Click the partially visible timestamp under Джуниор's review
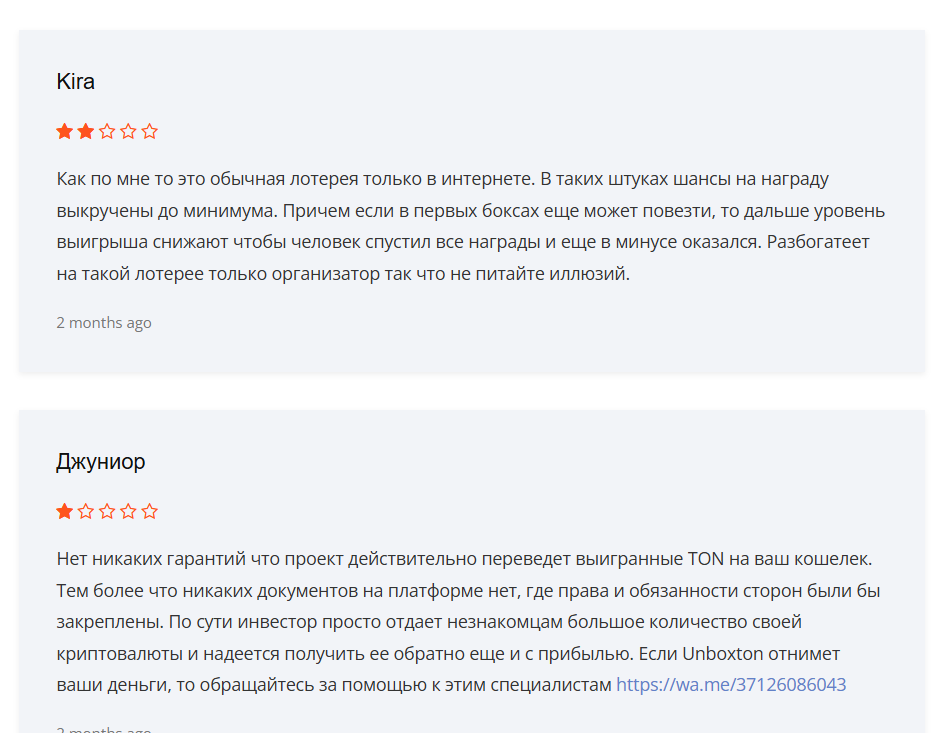 pyautogui.click(x=104, y=729)
